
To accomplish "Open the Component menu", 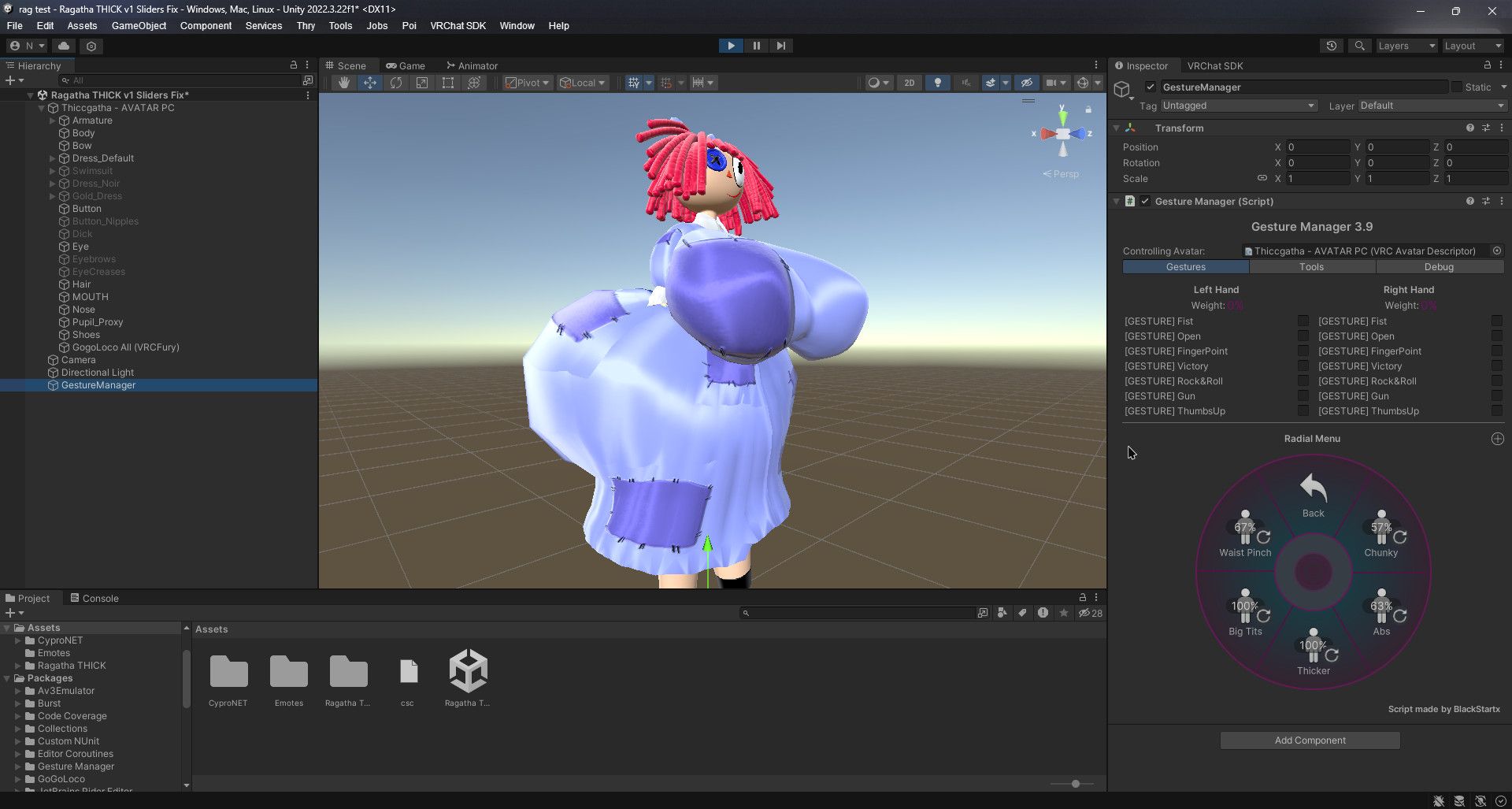I will click(x=206, y=25).
